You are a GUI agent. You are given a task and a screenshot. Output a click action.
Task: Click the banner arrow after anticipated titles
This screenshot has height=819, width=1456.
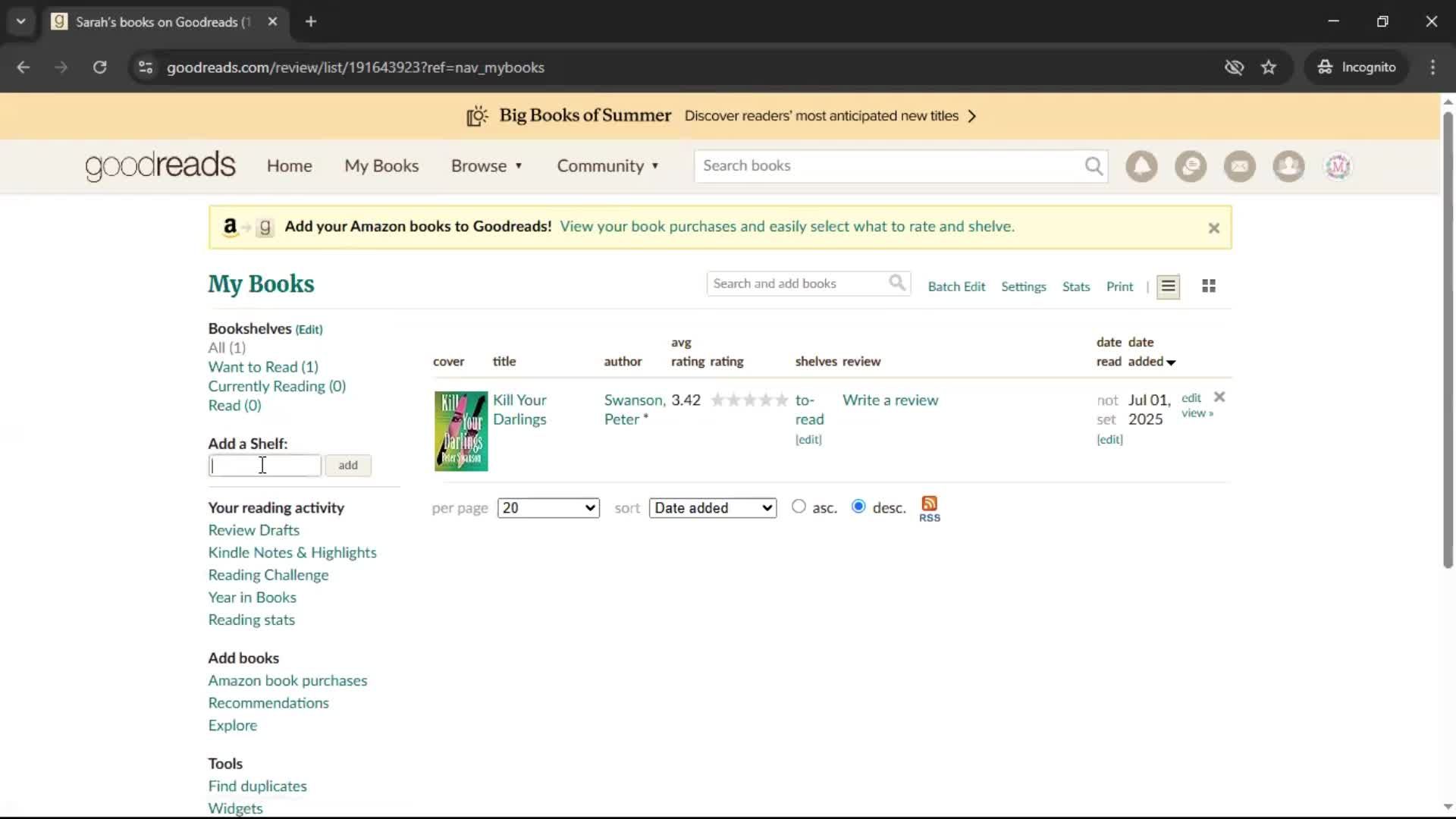tap(972, 116)
